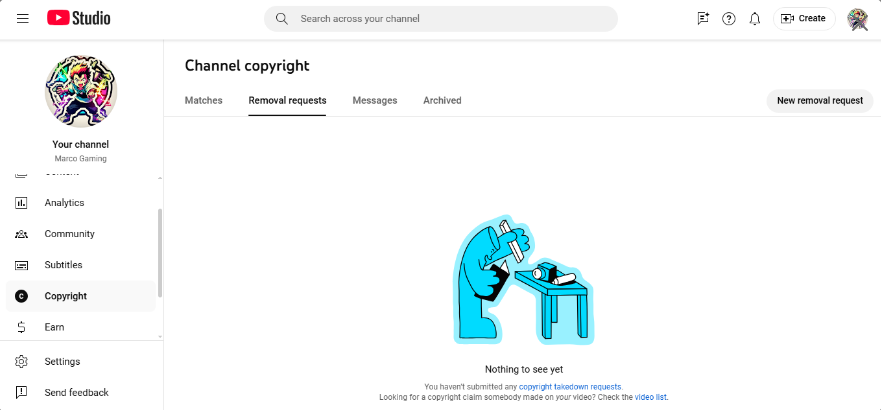
Task: Follow the copyright takedown requests link
Action: (x=570, y=386)
